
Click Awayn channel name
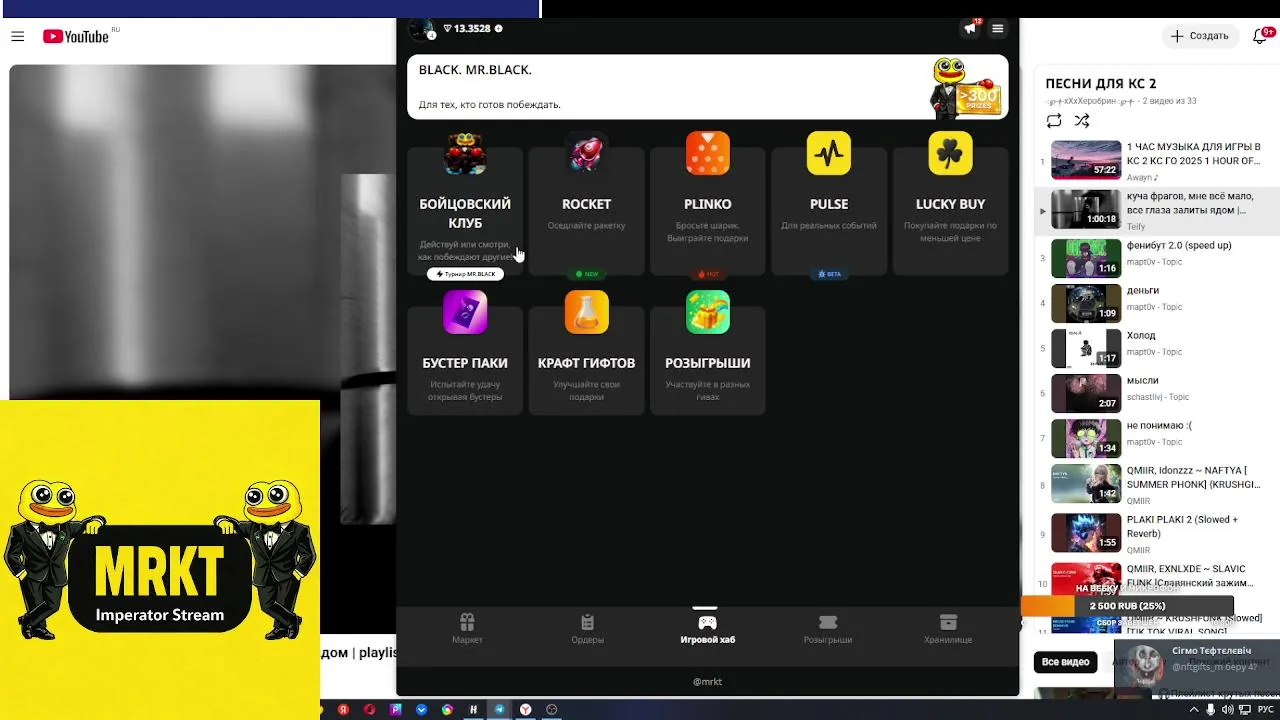click(1142, 177)
